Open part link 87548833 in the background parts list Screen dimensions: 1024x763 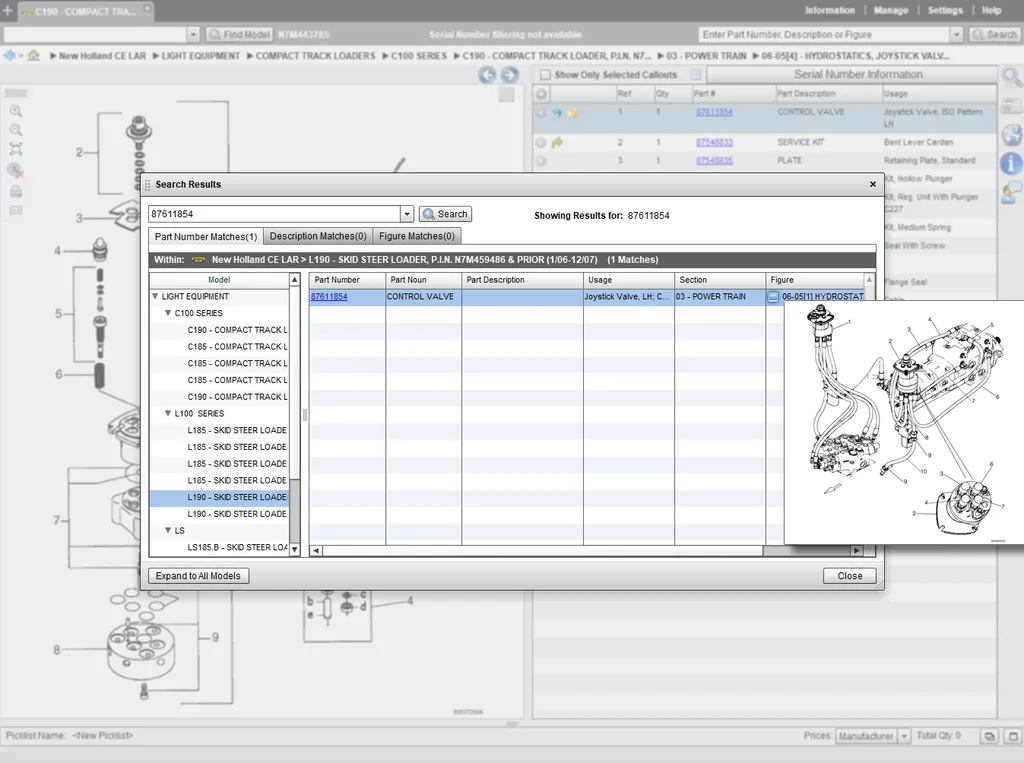click(x=714, y=142)
